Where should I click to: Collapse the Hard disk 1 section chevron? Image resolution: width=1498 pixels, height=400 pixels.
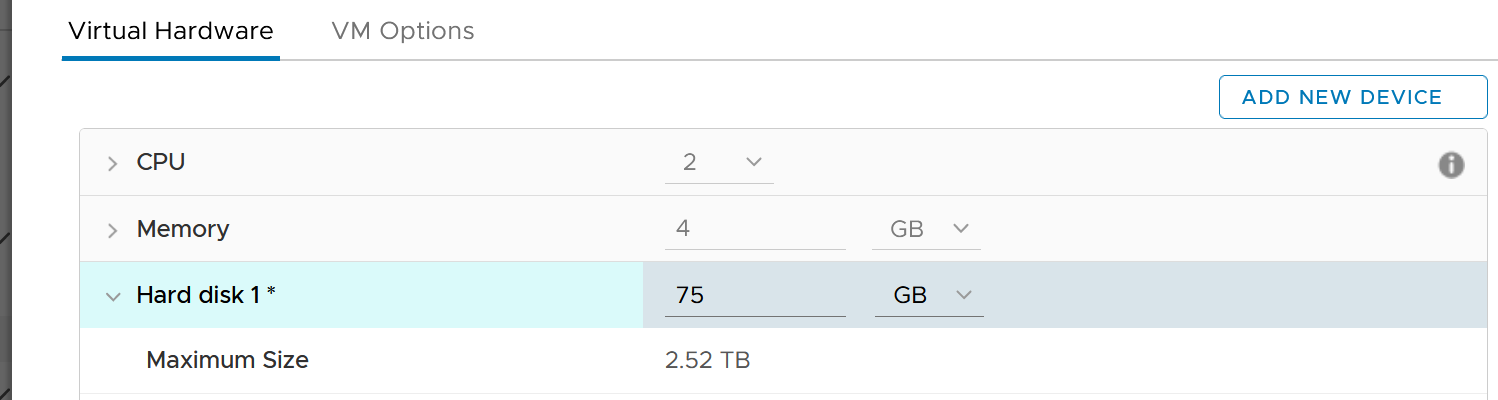[x=112, y=297]
